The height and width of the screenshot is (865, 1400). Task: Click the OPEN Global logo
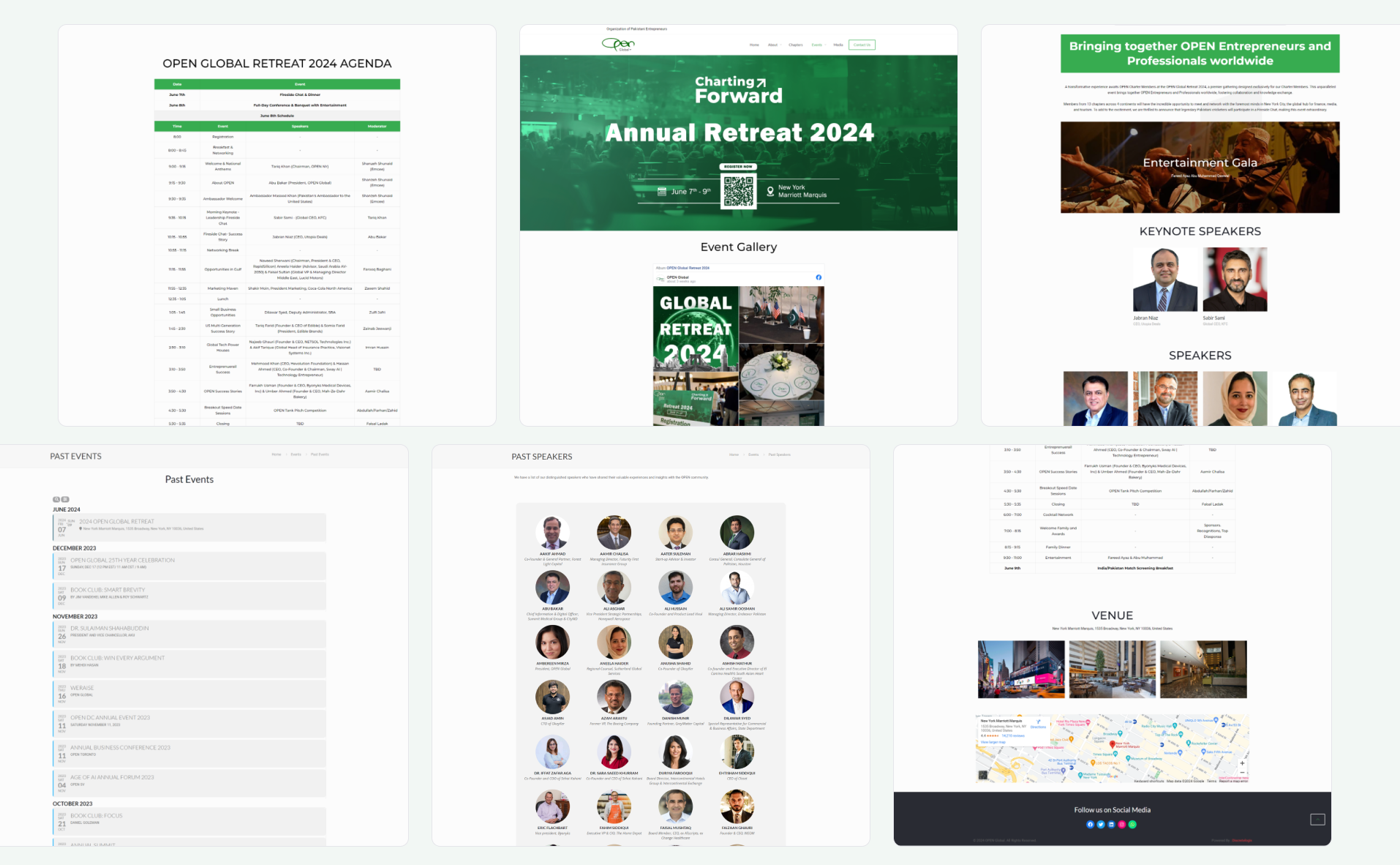[x=618, y=44]
